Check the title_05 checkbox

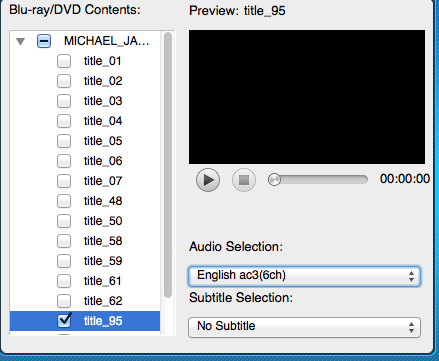(64, 141)
